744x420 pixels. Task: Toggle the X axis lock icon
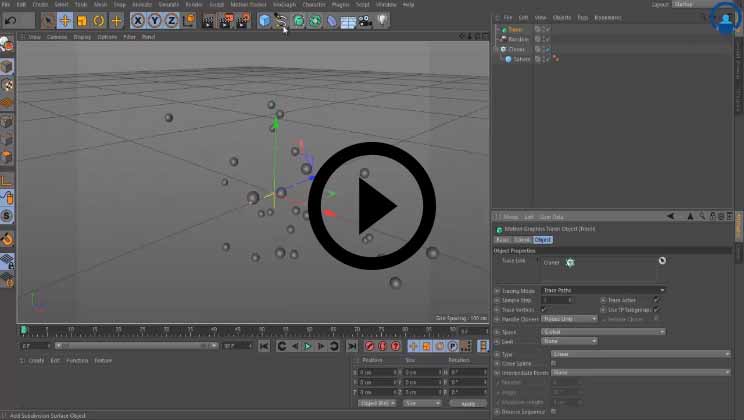tap(138, 20)
